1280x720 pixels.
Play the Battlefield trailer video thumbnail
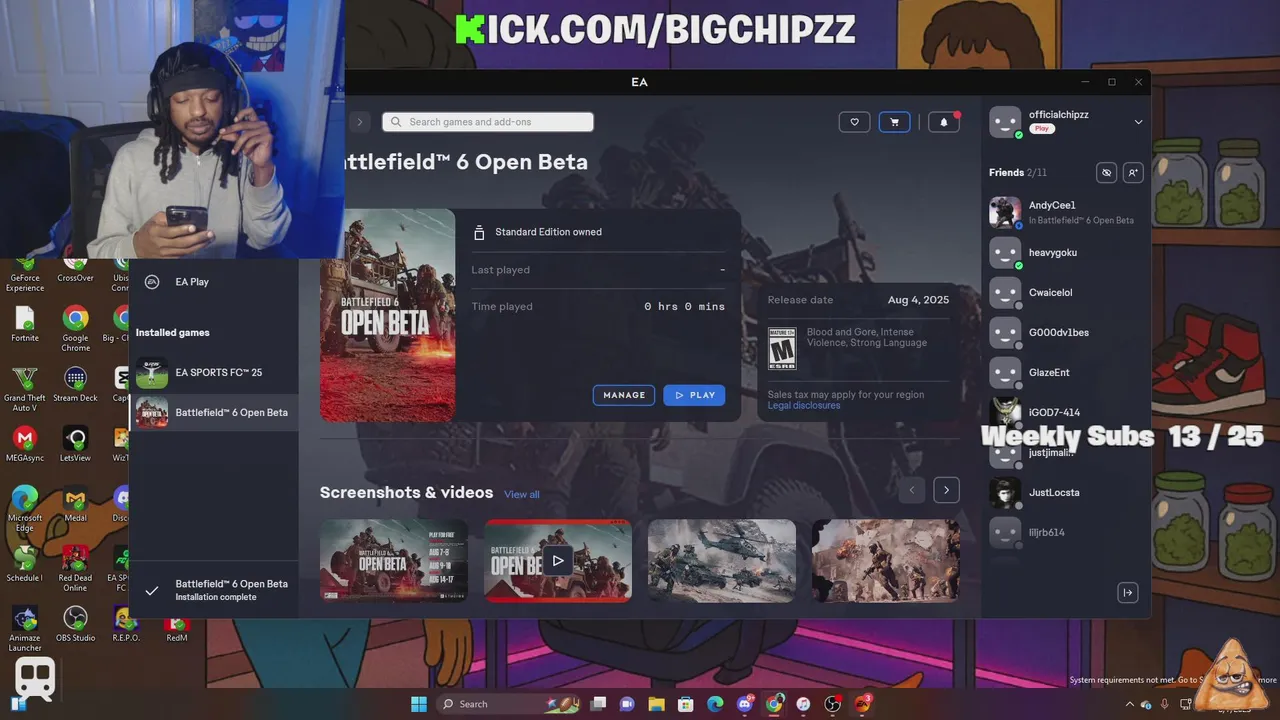[x=558, y=560]
